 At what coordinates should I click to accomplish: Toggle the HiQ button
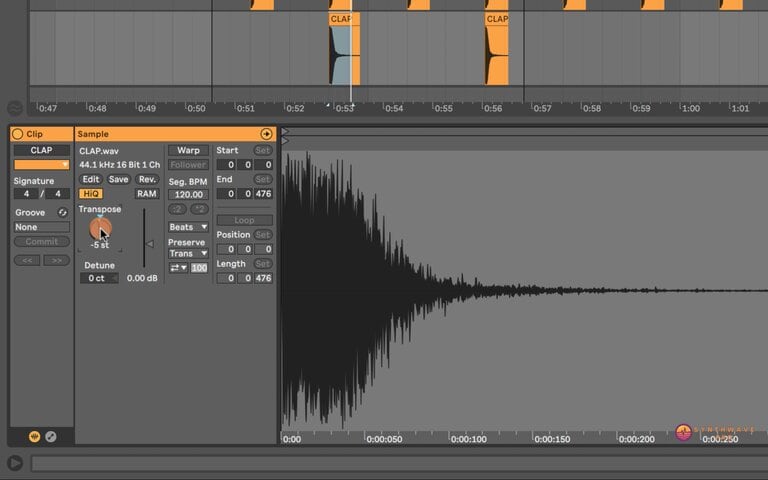(x=91, y=193)
